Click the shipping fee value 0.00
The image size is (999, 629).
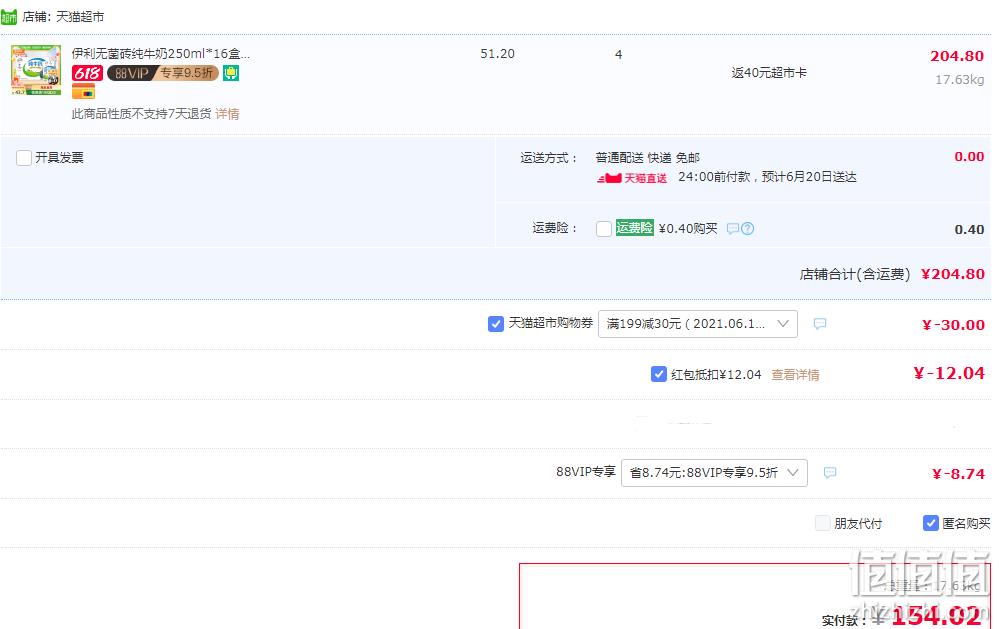[x=969, y=157]
